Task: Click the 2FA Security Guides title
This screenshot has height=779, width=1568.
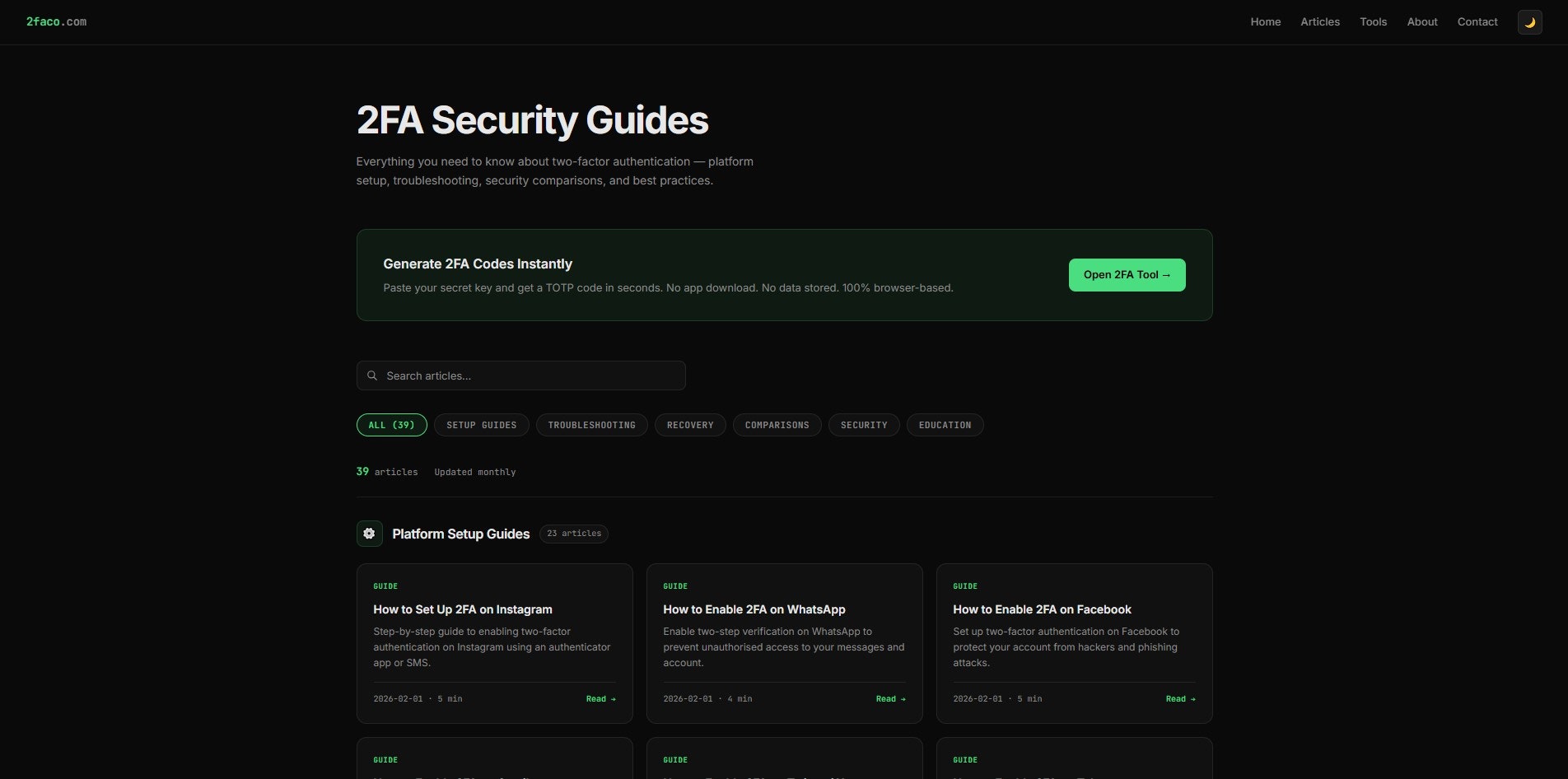Action: (532, 120)
